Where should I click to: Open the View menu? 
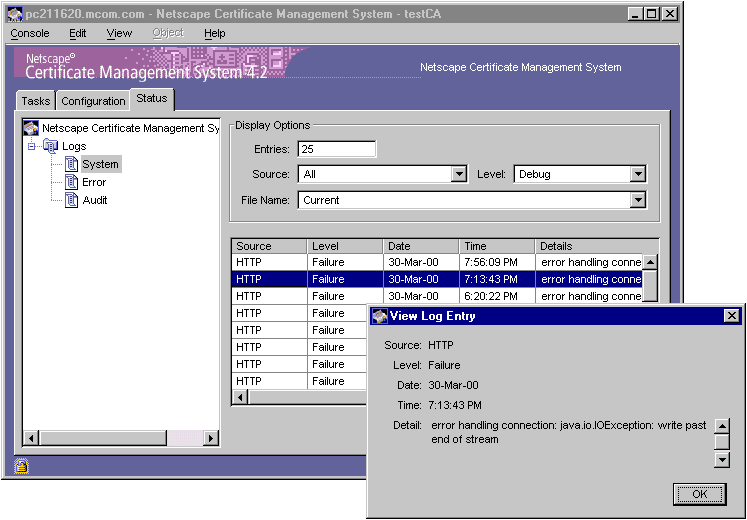119,33
